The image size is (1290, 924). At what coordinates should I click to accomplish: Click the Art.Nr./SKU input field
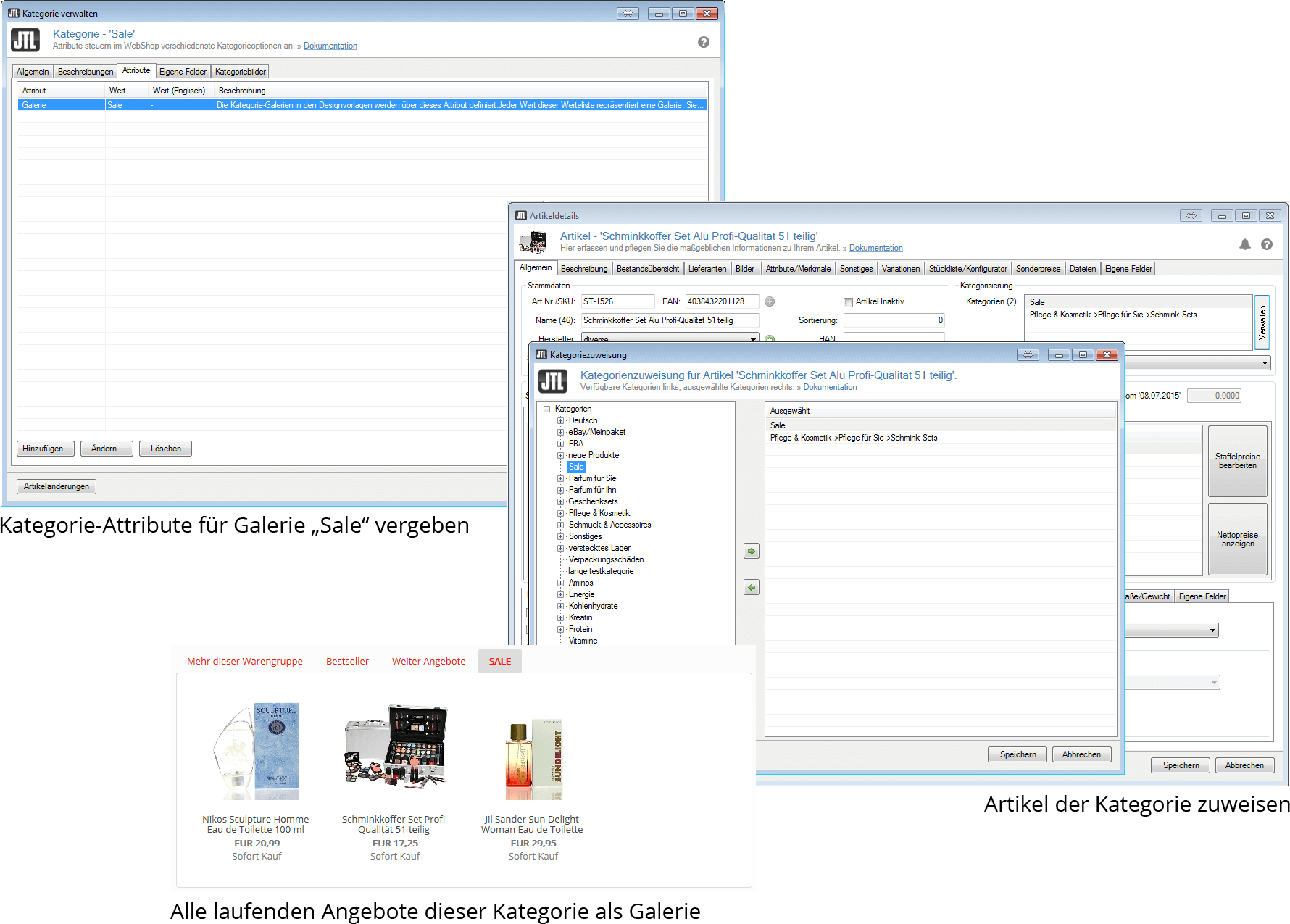pos(617,301)
